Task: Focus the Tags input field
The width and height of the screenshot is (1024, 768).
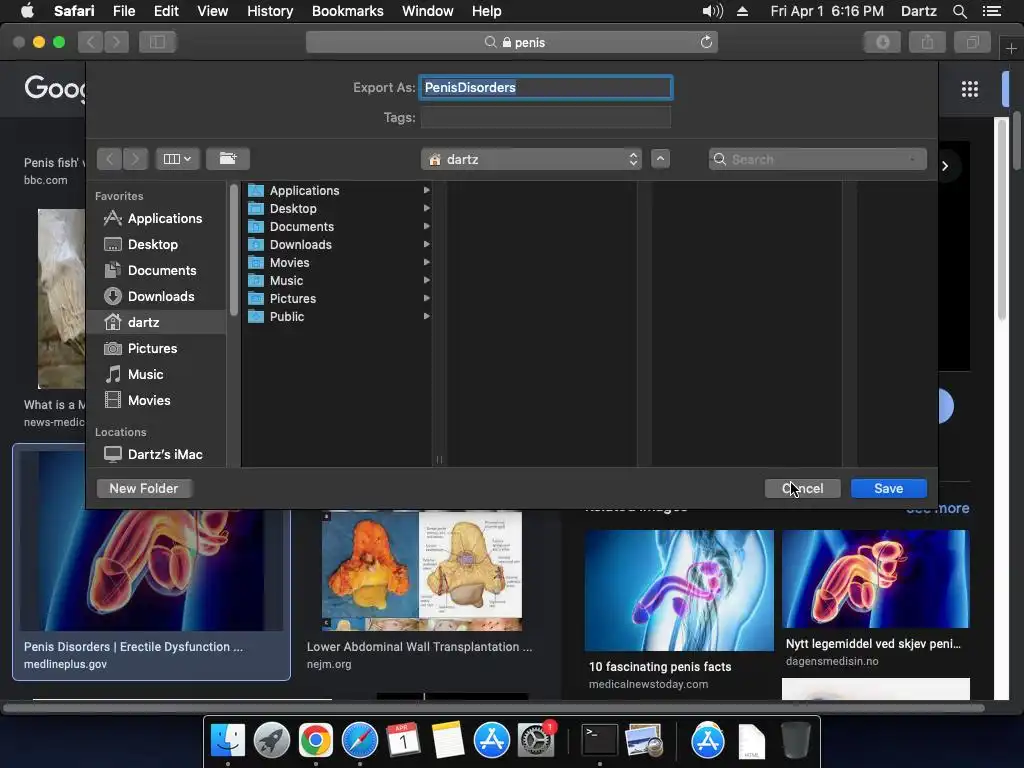Action: 545,118
